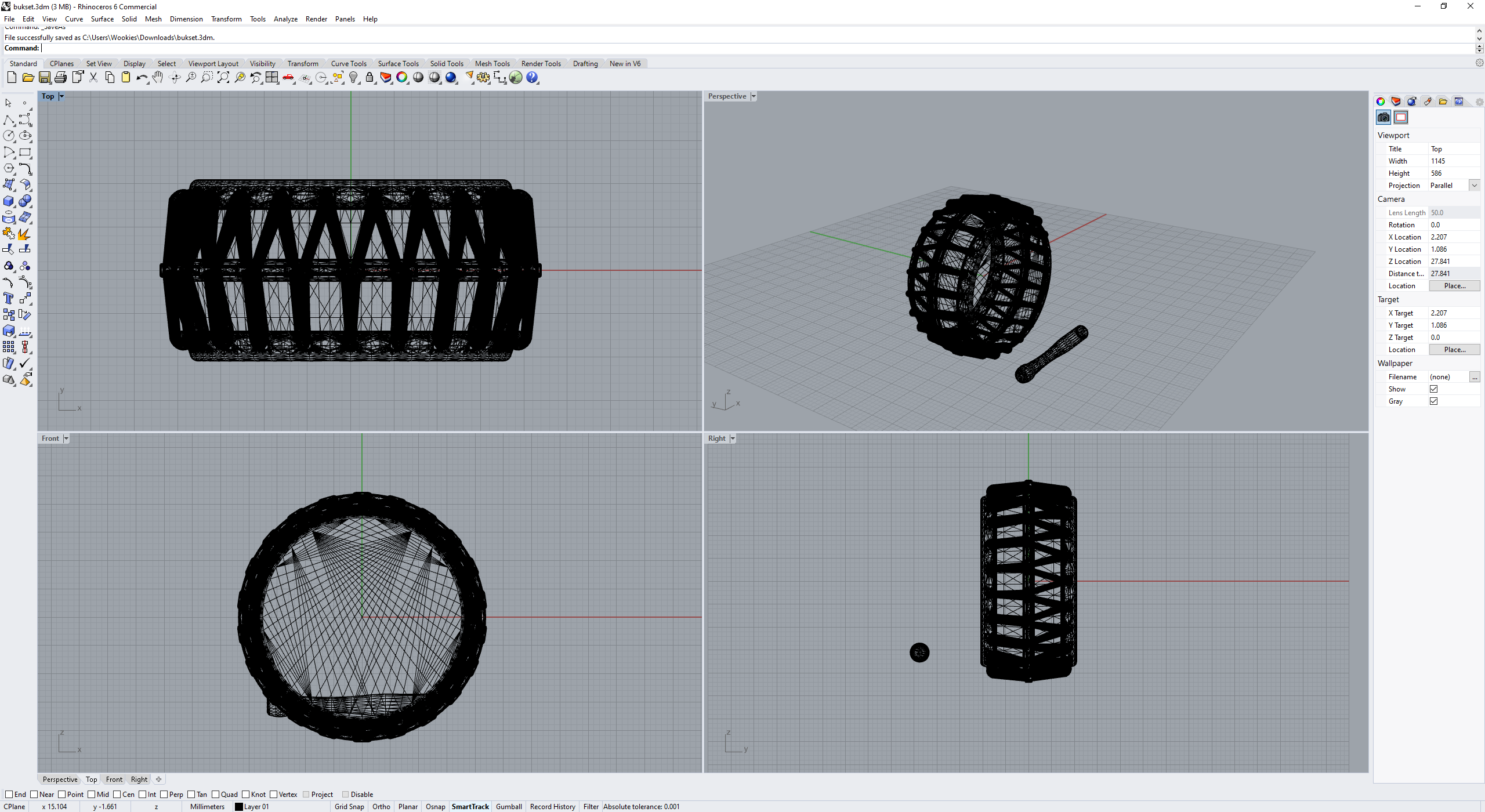This screenshot has height=812, width=1485.
Task: Open the Front viewport title dropdown arrow
Action: click(66, 438)
